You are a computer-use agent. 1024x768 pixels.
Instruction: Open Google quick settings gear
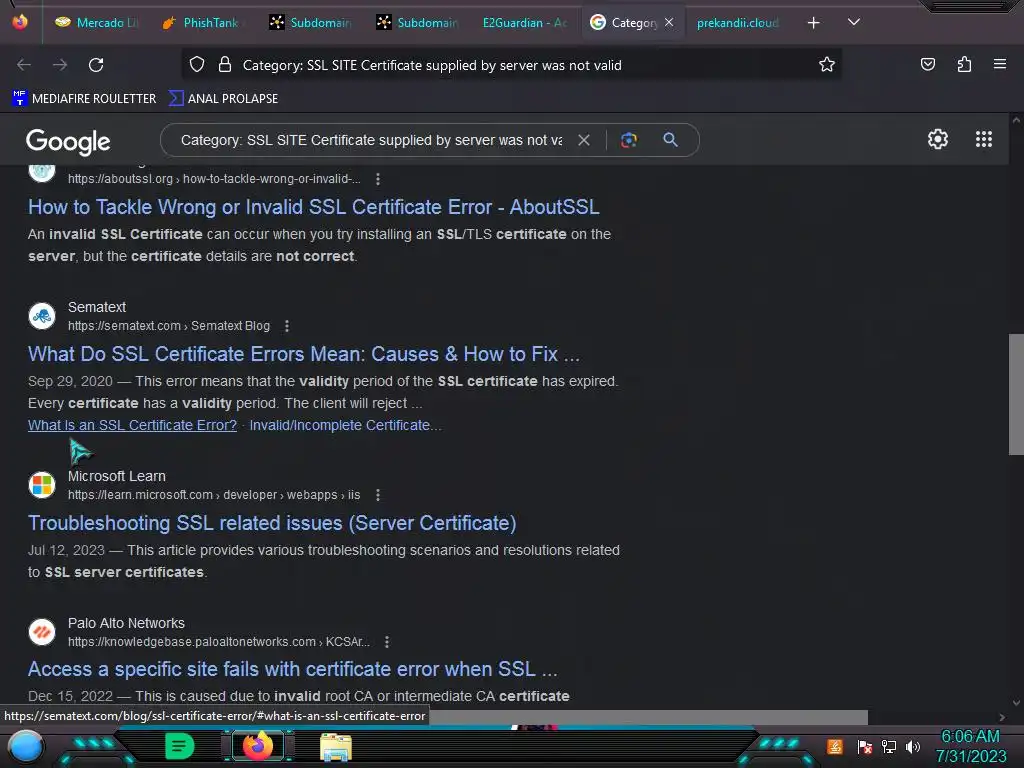click(938, 139)
